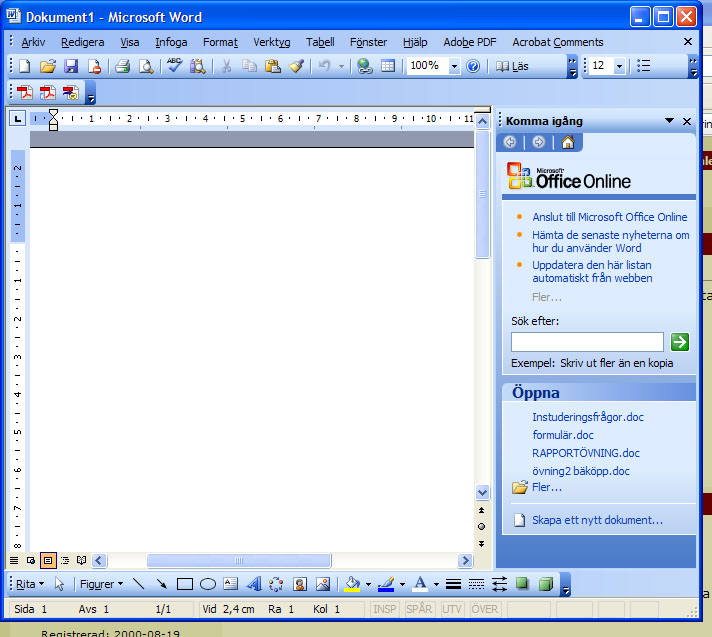Select the Arrow drawing tool
Viewport: 712px width, 637px height.
coord(161,584)
